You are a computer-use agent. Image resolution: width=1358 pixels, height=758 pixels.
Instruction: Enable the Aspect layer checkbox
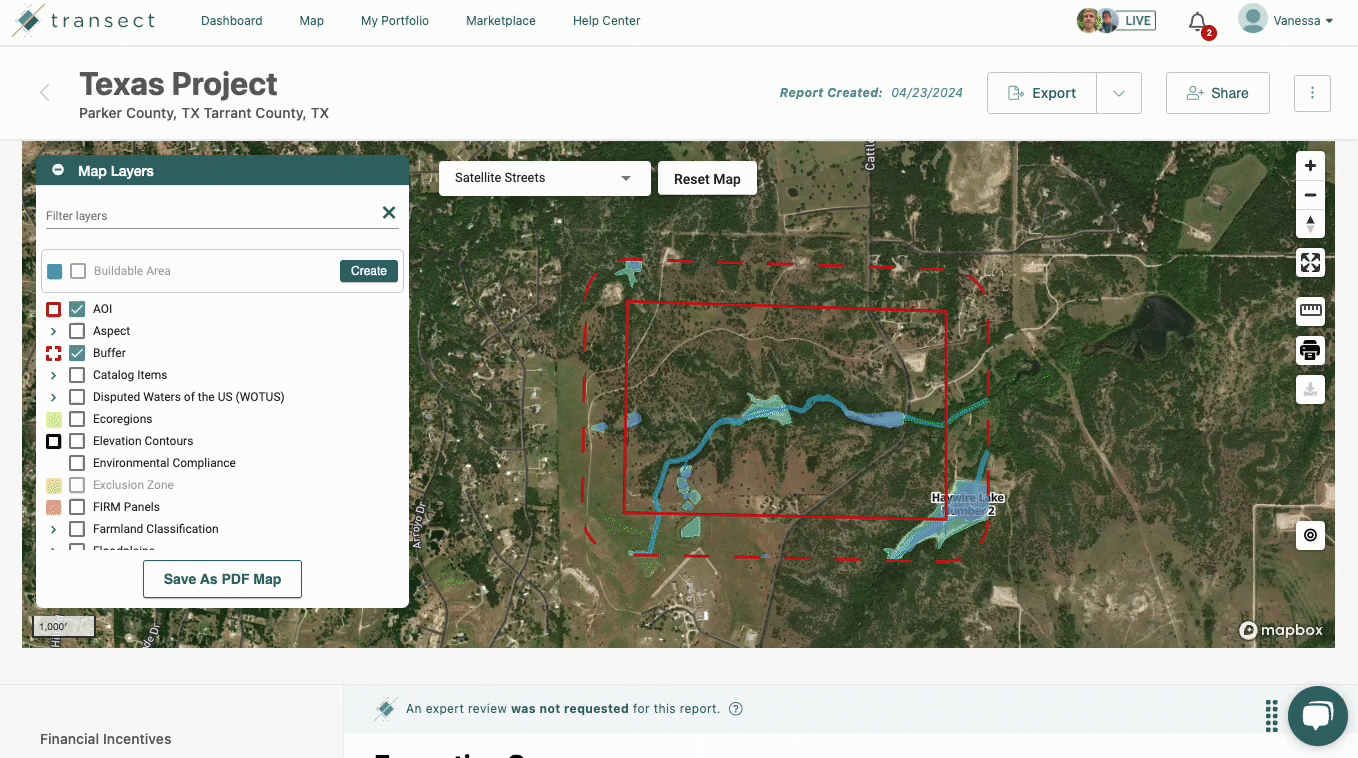click(77, 331)
